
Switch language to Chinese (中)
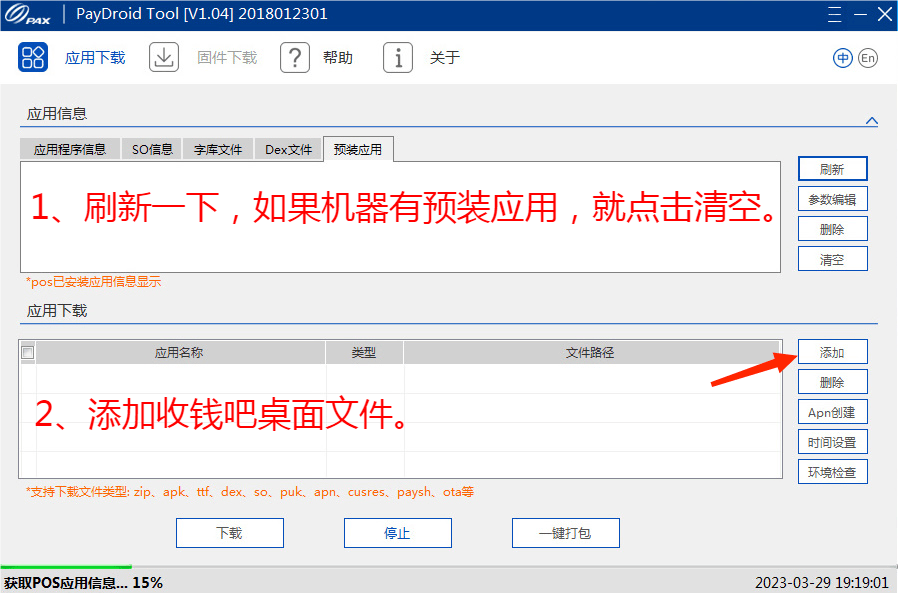click(x=842, y=58)
